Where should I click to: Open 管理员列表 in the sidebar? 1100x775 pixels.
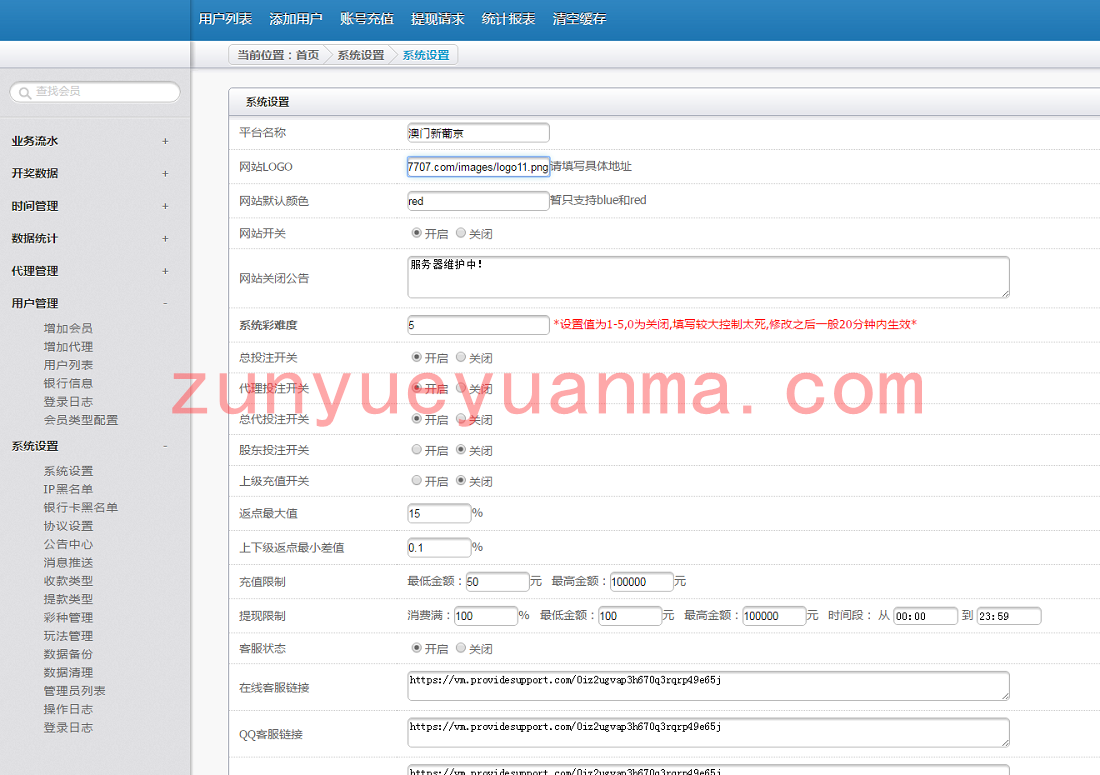point(74,690)
